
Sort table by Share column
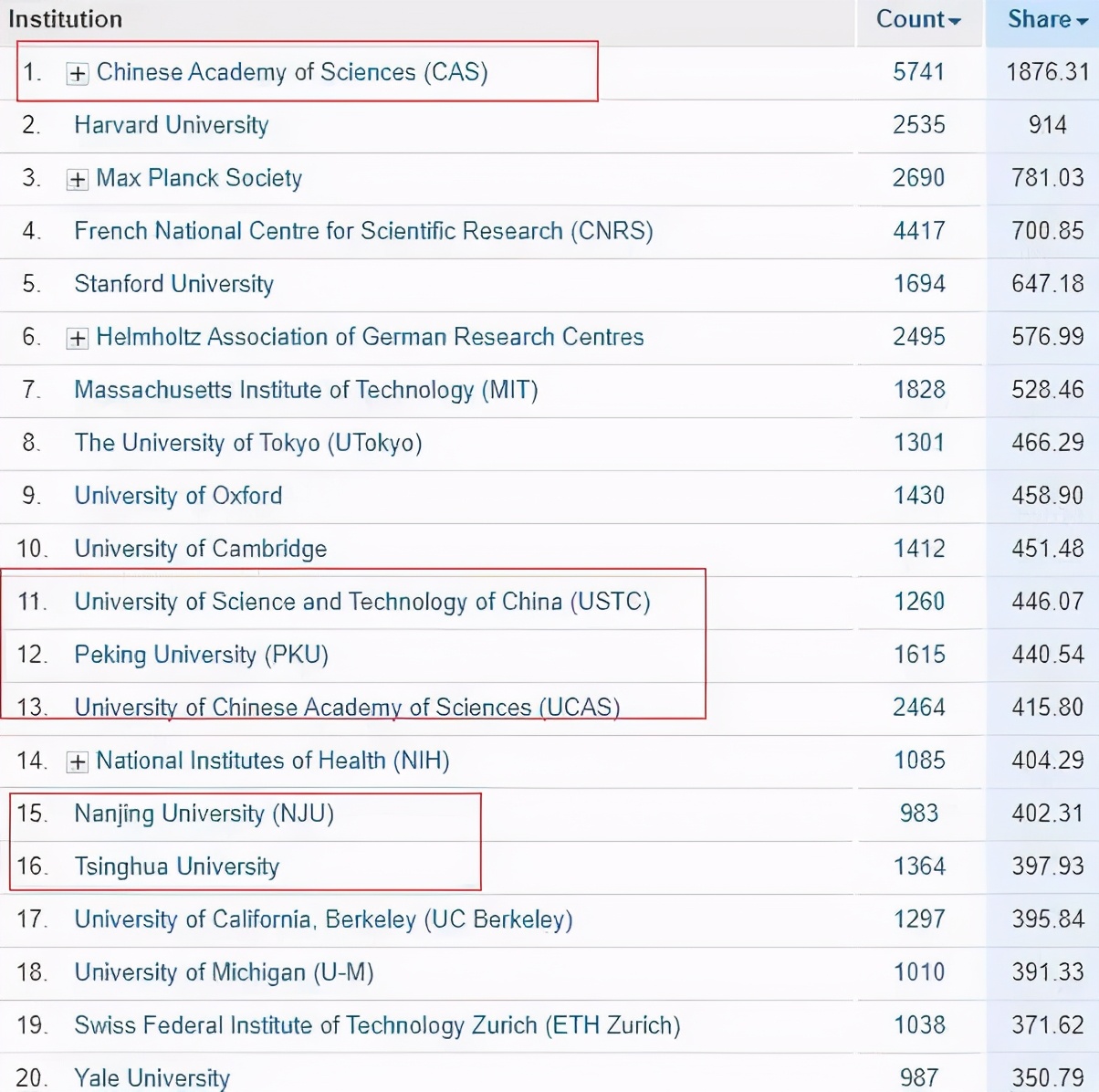1047,19
